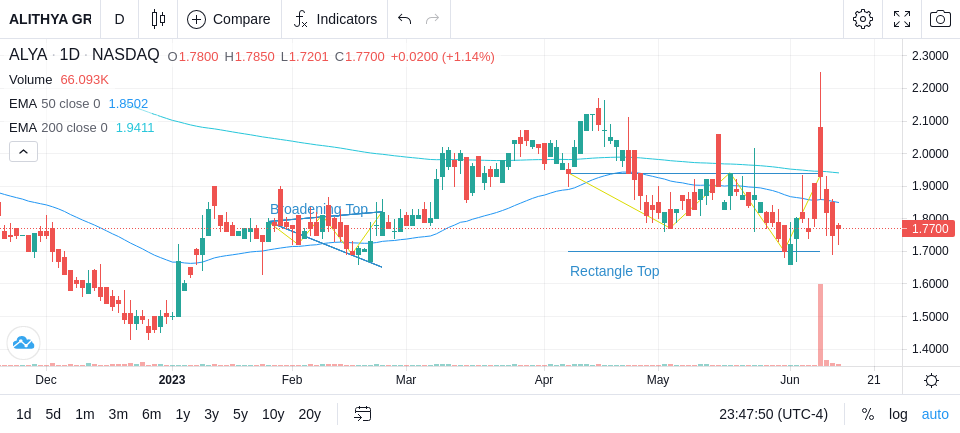Set range to 5y

click(x=240, y=415)
